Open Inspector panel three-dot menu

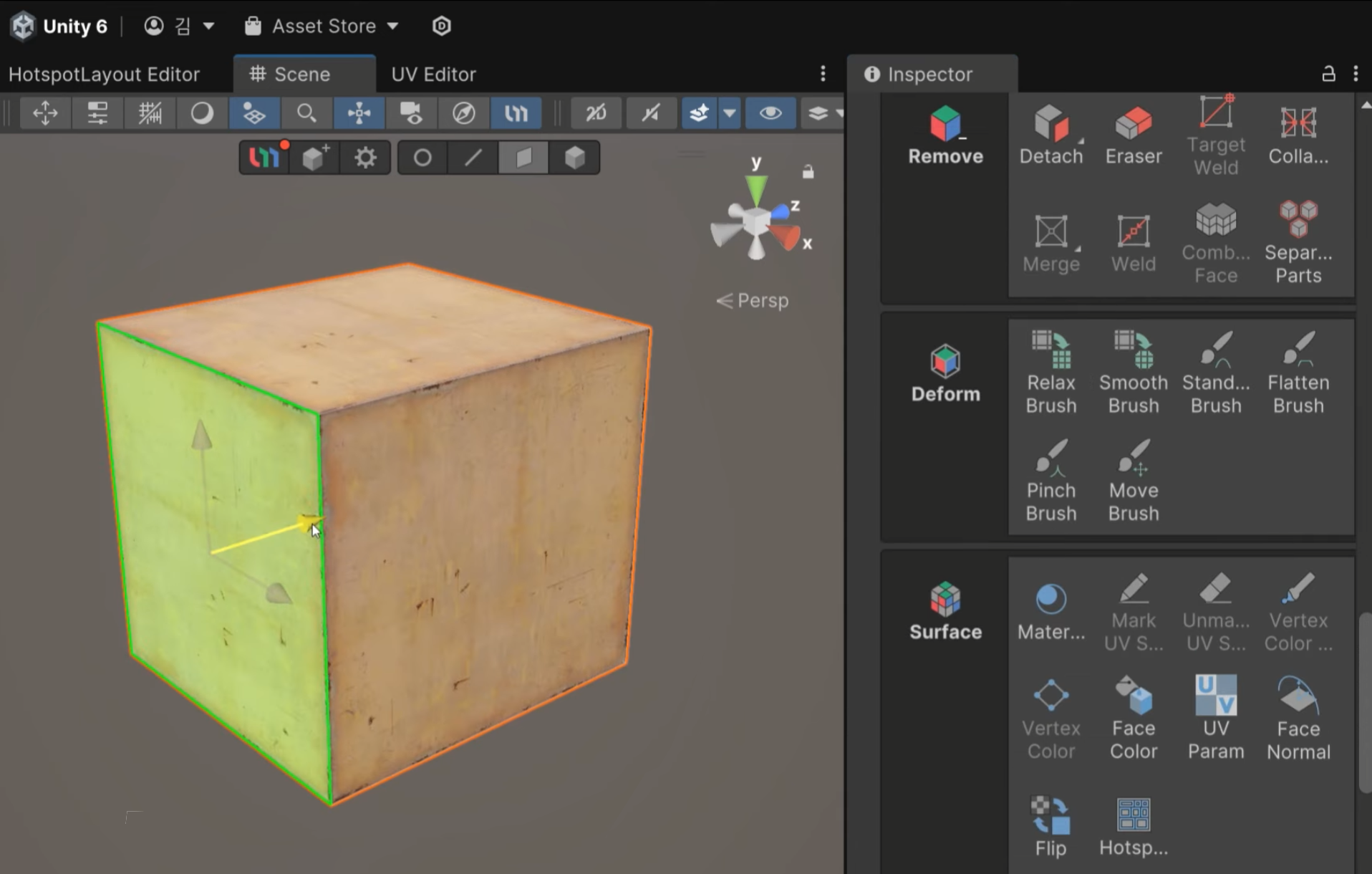pyautogui.click(x=1356, y=74)
